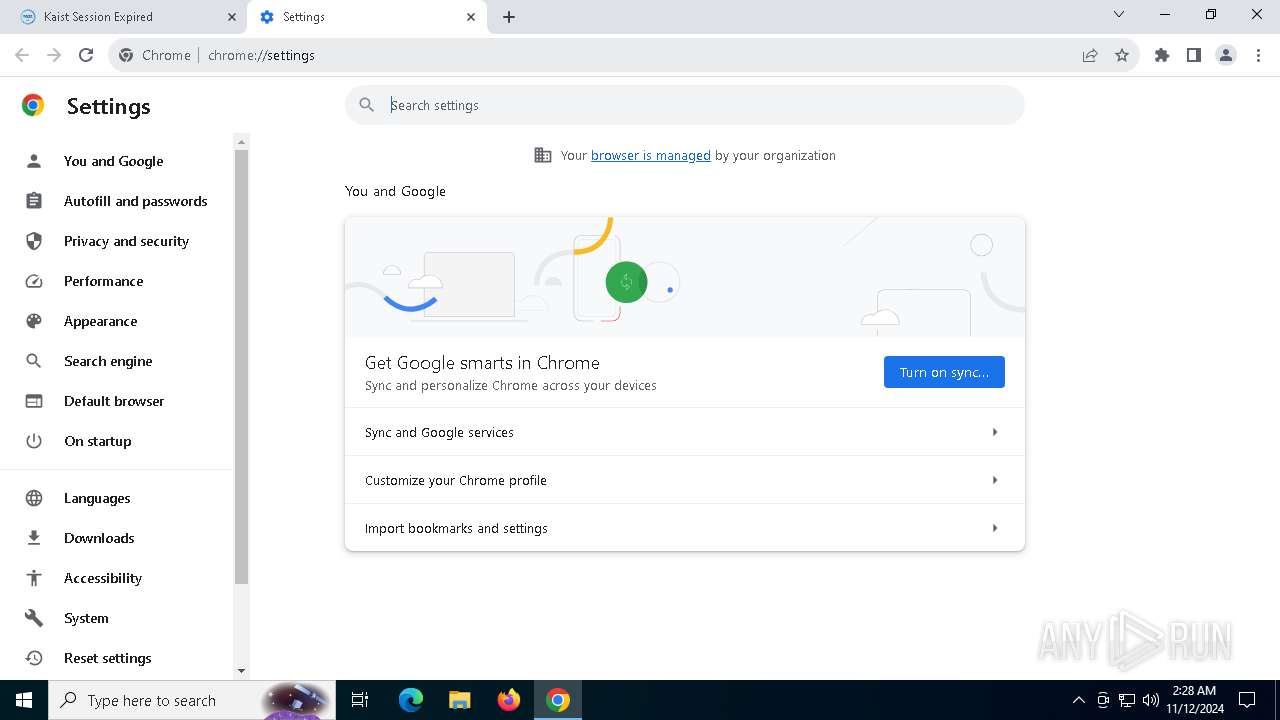Switch to the Kaist Session Expired tab
The height and width of the screenshot is (720, 1280).
(125, 17)
